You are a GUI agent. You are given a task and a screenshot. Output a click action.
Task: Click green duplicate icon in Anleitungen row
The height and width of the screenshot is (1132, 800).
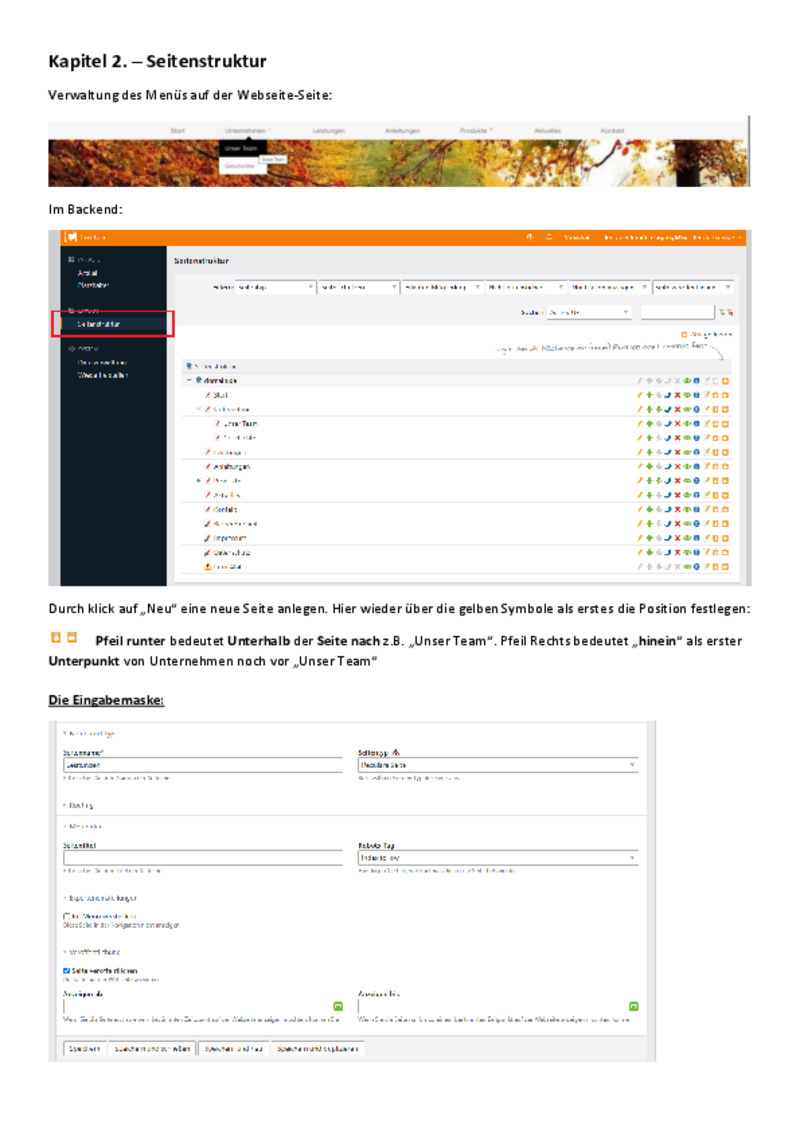(x=650, y=466)
